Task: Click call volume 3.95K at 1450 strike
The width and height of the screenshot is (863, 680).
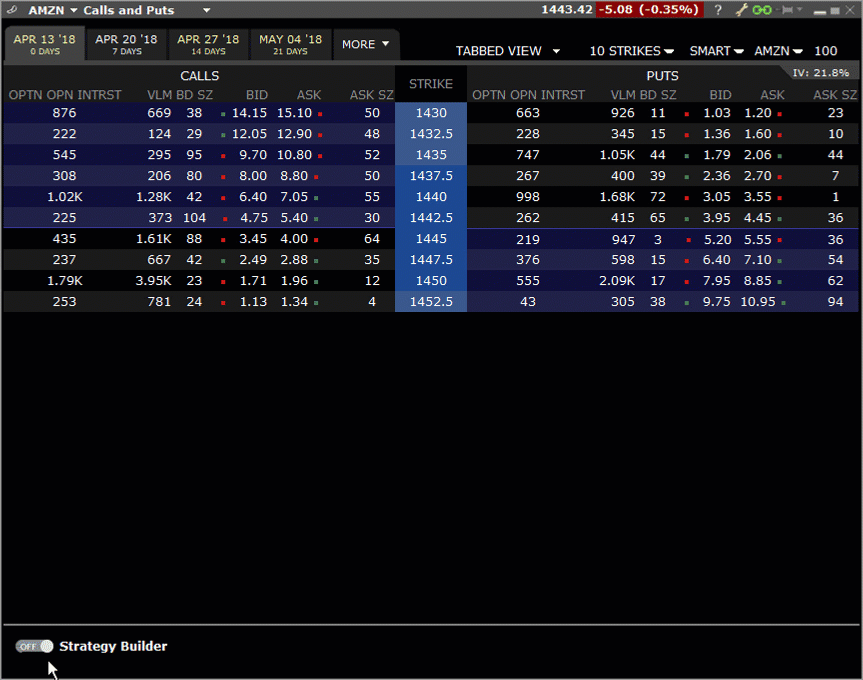Action: [x=154, y=281]
